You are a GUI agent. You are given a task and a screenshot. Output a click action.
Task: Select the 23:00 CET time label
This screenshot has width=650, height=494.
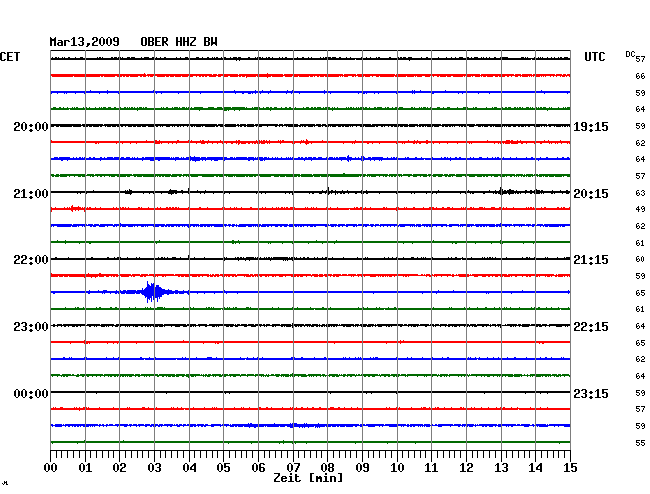(x=31, y=327)
